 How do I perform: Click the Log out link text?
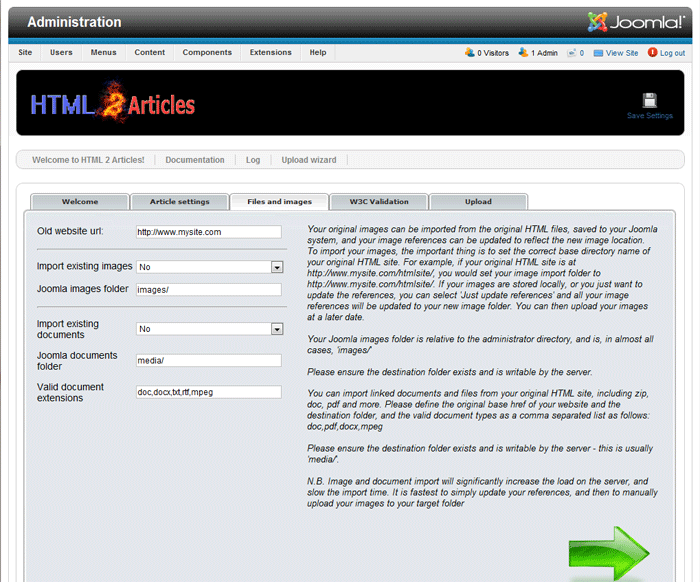(672, 53)
